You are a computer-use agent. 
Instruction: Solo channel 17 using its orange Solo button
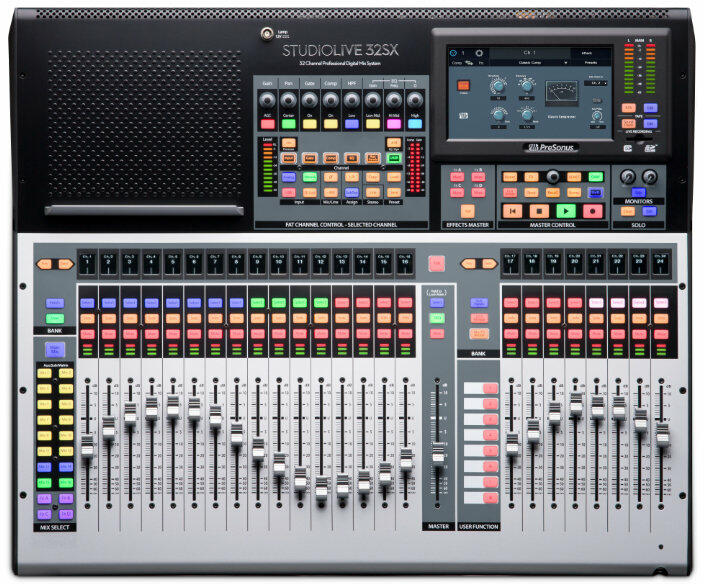(x=511, y=319)
